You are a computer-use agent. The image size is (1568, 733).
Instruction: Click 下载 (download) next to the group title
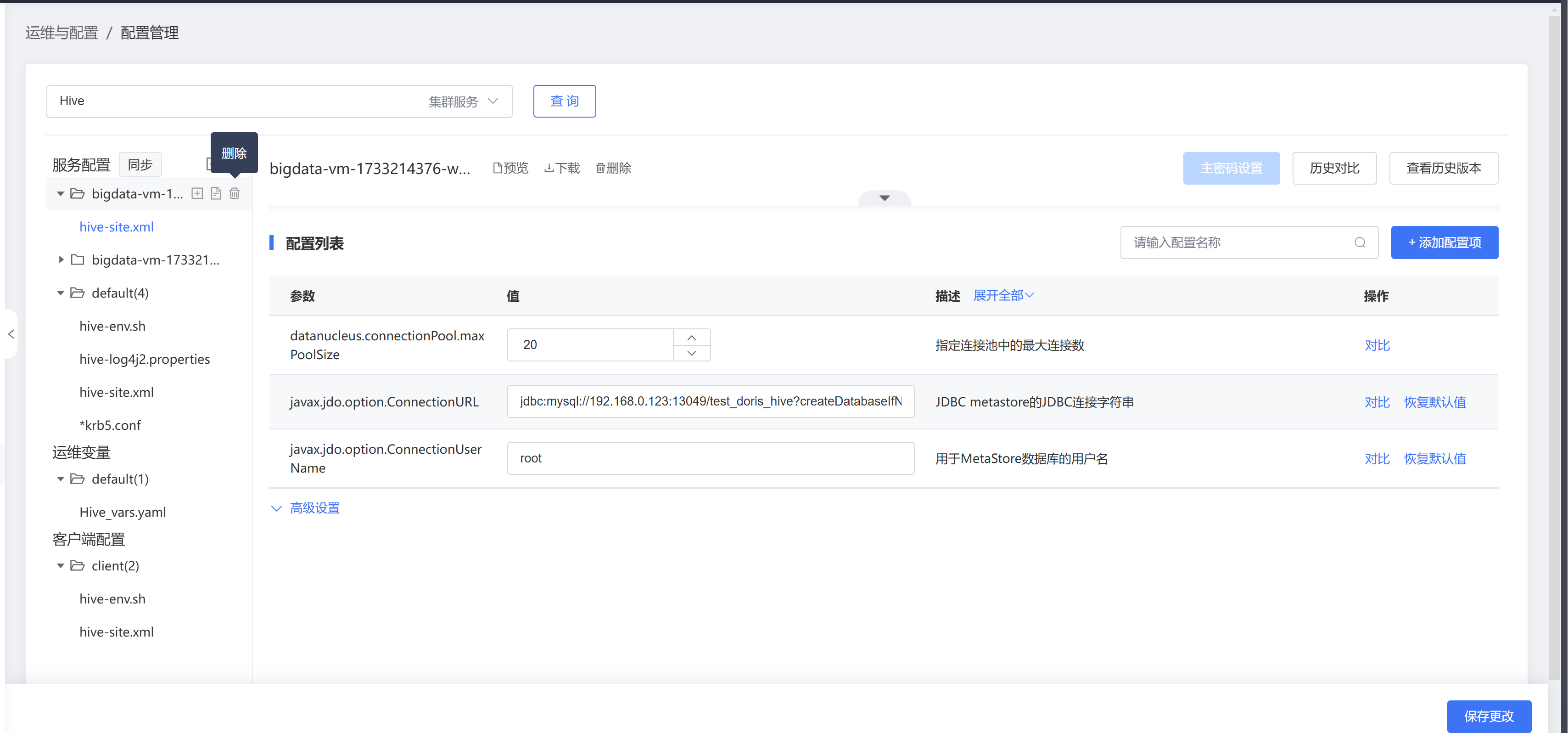tap(562, 168)
